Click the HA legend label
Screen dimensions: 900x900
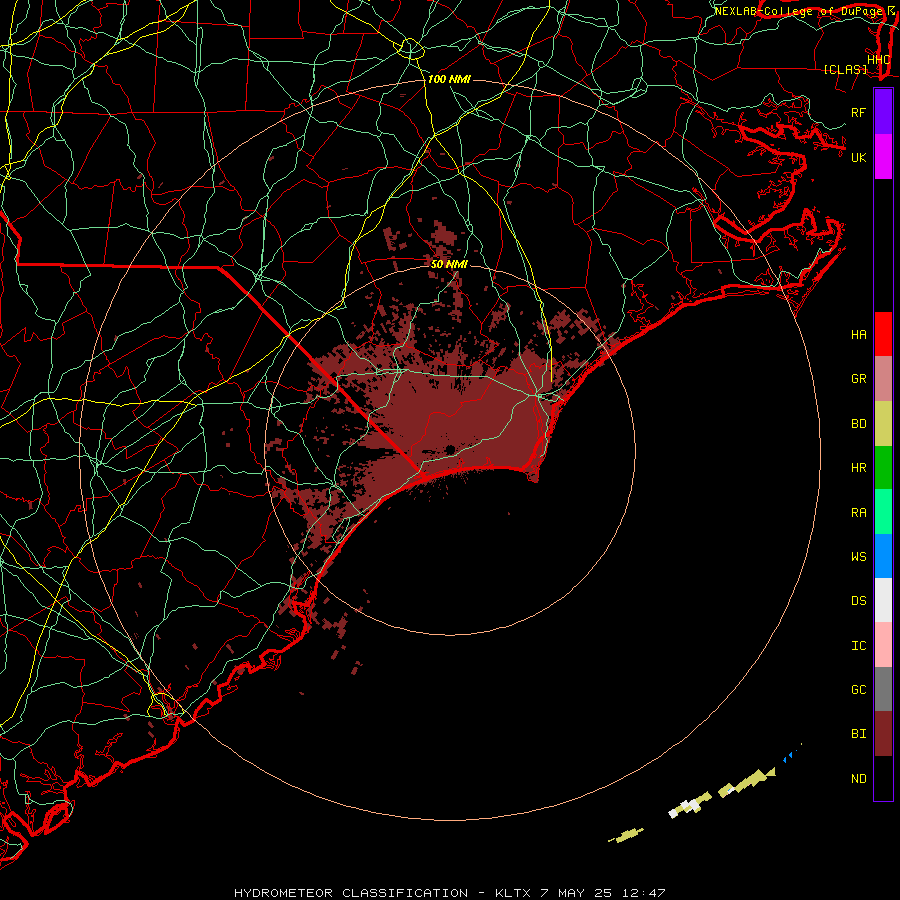pyautogui.click(x=859, y=335)
